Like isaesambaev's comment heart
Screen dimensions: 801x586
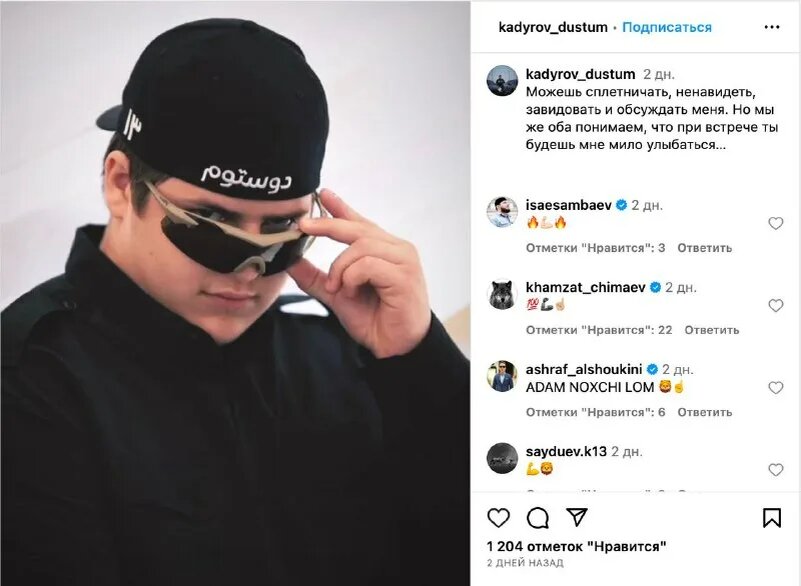coord(775,223)
